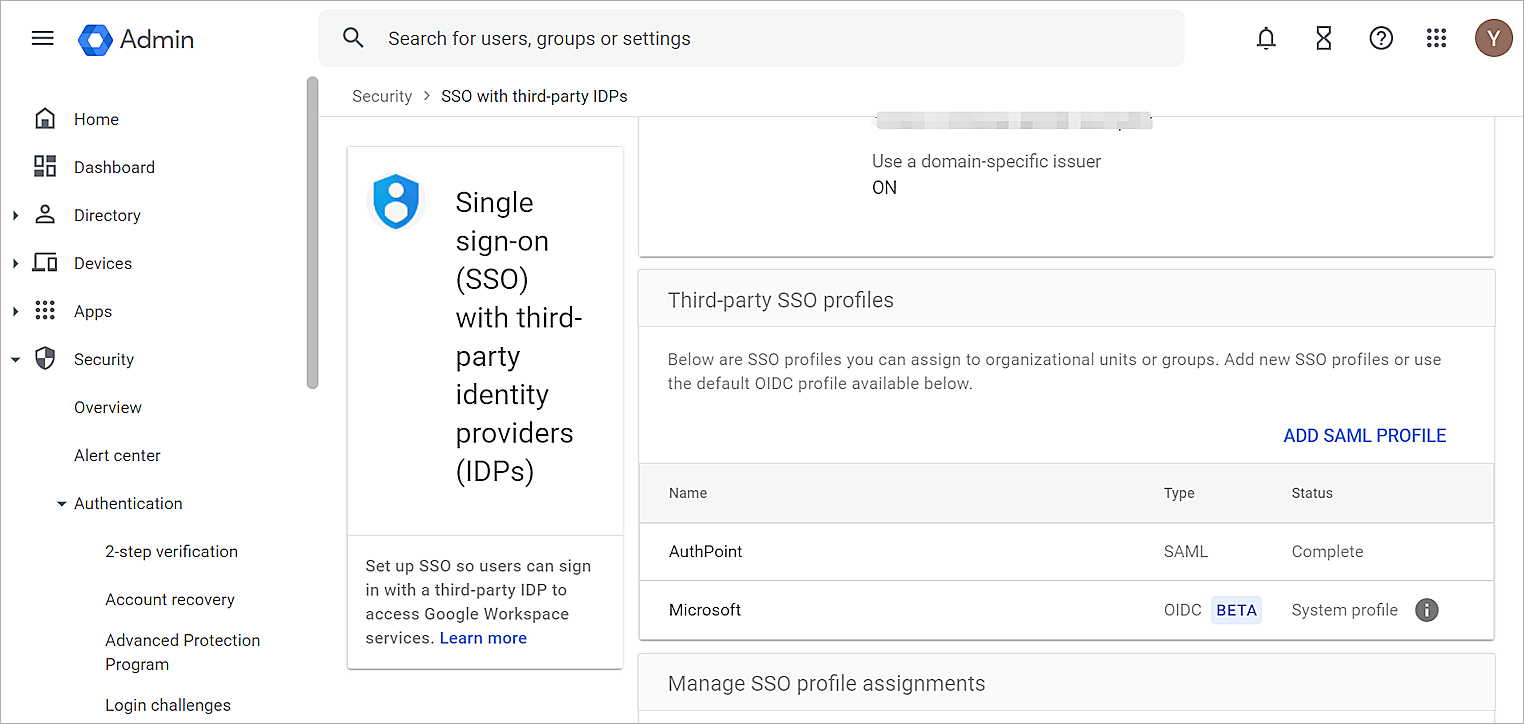
Task: Open the navigation hamburger menu
Action: (42, 37)
